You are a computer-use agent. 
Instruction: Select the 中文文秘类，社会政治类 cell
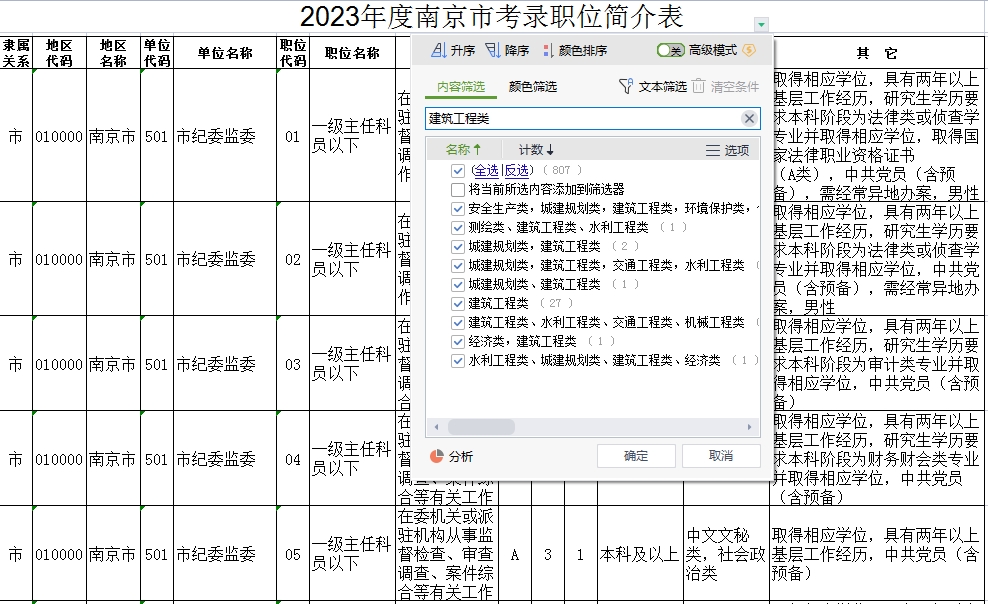pyautogui.click(x=727, y=554)
